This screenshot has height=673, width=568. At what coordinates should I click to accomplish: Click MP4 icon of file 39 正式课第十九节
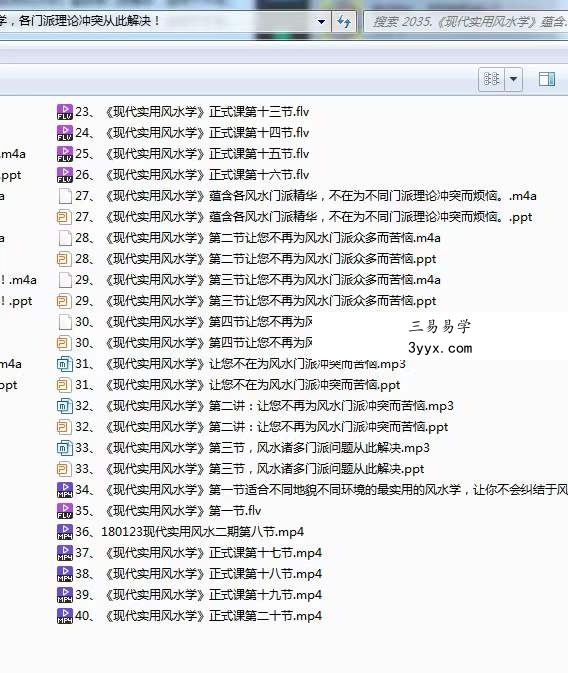click(65, 595)
